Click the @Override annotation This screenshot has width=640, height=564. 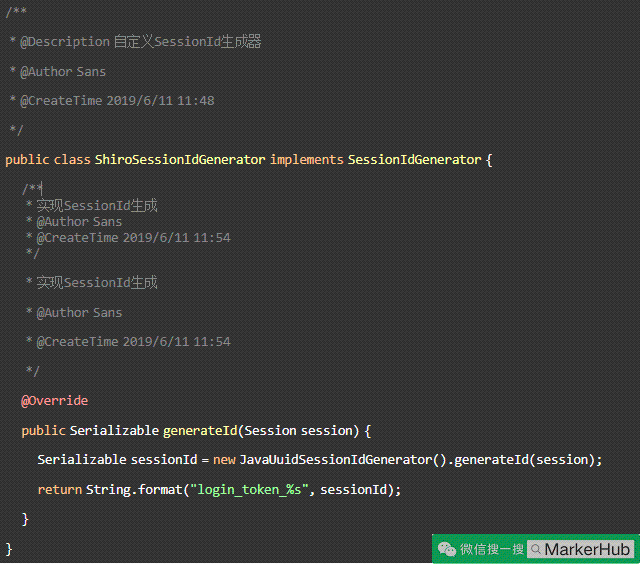pyautogui.click(x=55, y=401)
